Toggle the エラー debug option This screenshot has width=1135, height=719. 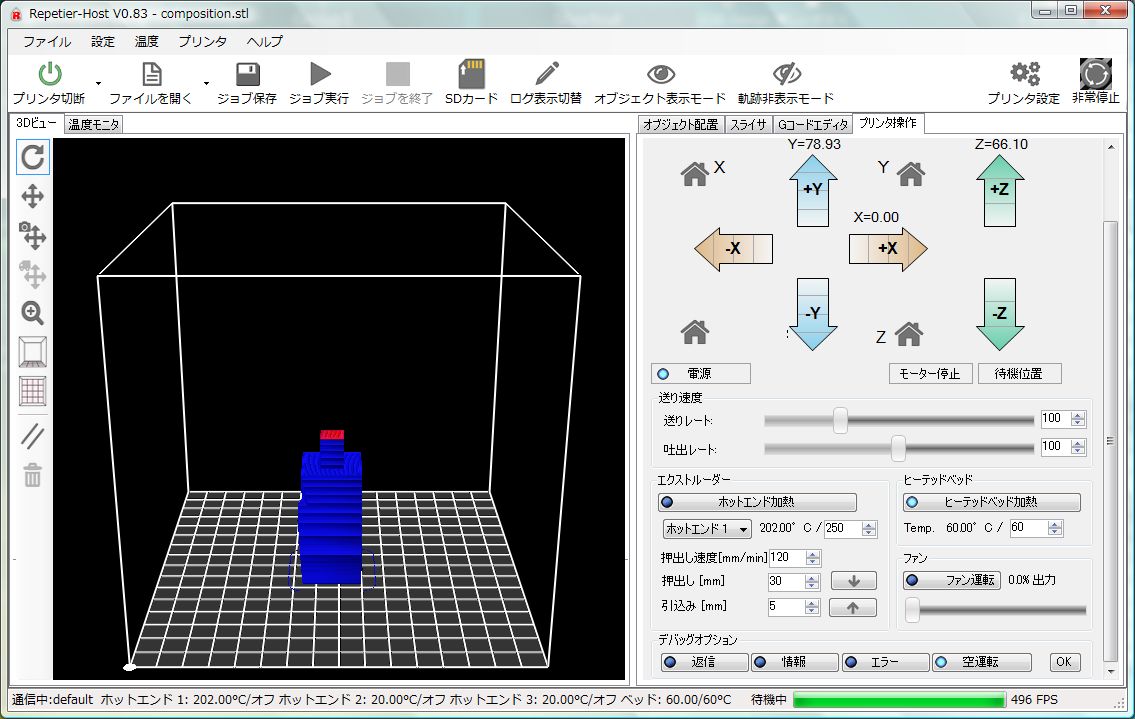(x=885, y=662)
